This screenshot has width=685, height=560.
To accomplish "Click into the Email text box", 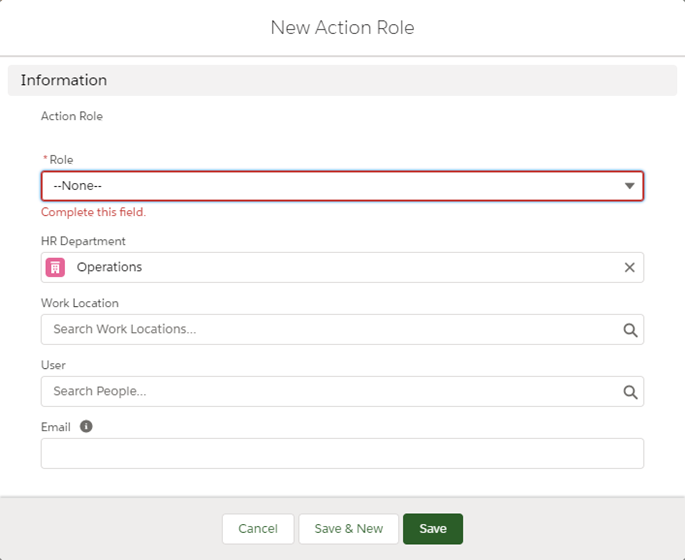I will pos(342,453).
